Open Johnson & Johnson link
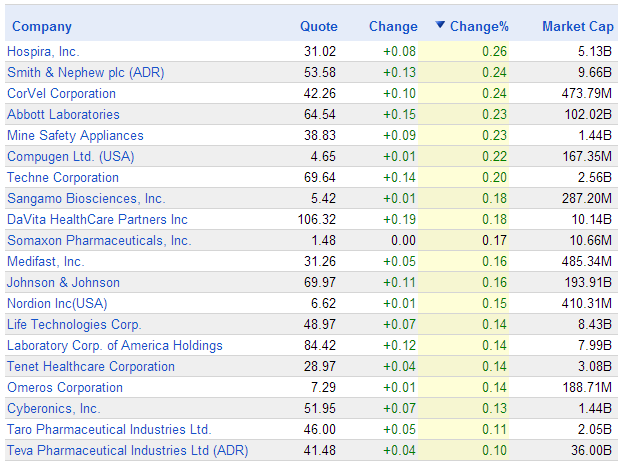Screen dimensions: 618x466 pyautogui.click(x=63, y=282)
